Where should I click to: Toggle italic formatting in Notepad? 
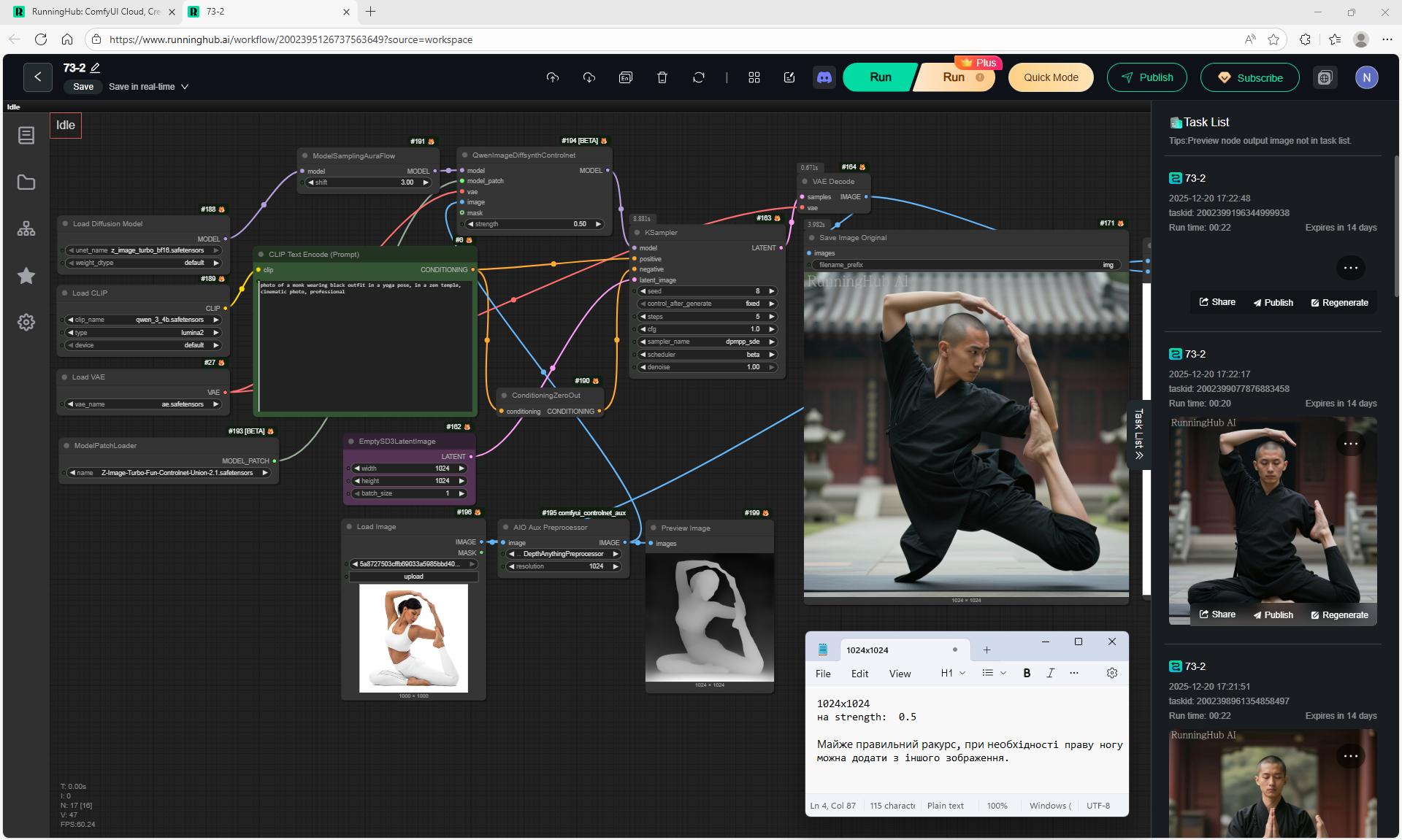click(x=1050, y=673)
